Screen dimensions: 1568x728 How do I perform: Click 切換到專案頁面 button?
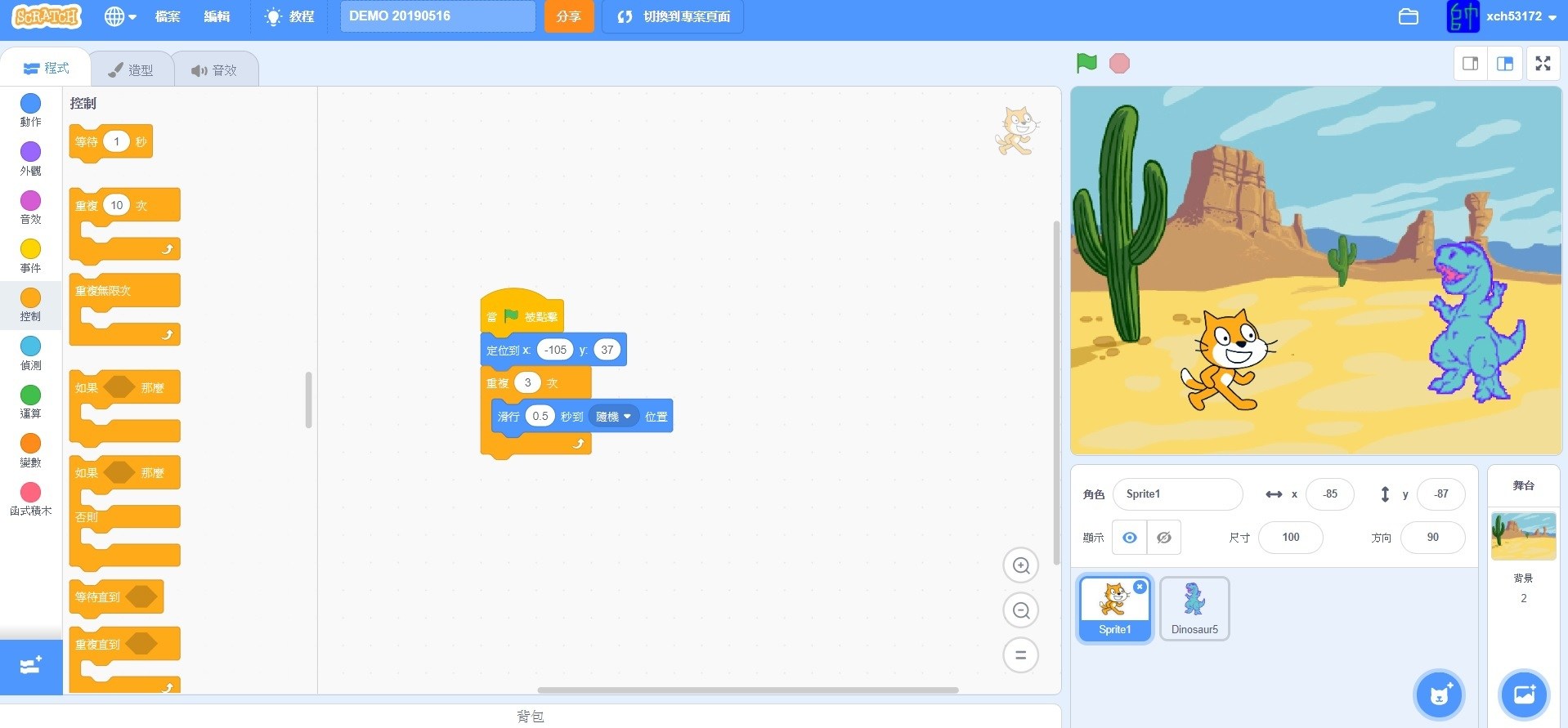[673, 16]
